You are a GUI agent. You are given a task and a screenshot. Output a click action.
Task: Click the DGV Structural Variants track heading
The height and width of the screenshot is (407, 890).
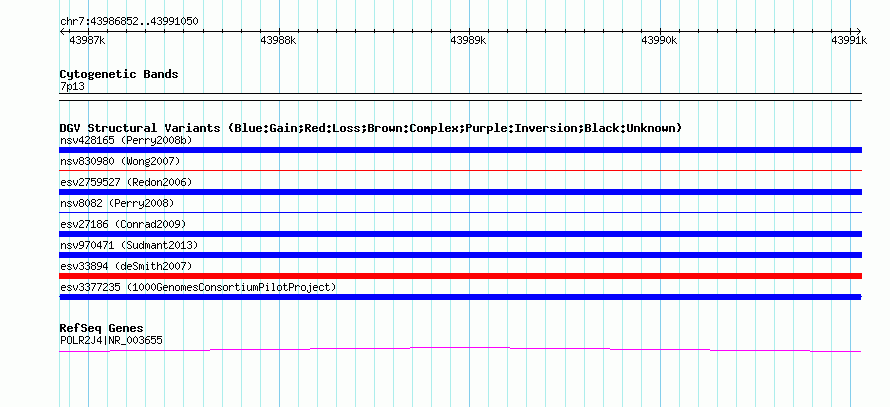[x=371, y=128]
